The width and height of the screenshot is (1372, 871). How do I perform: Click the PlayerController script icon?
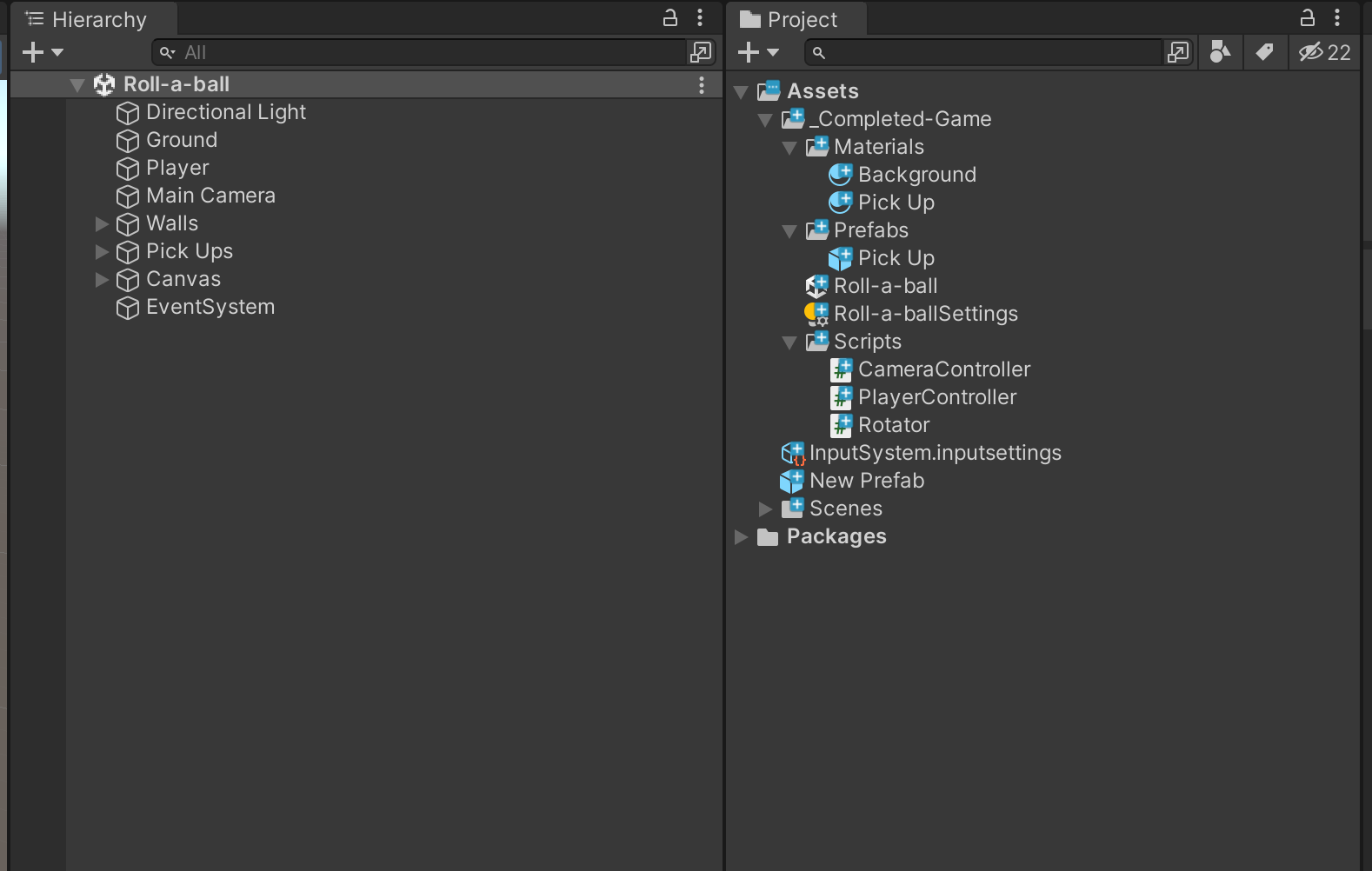coord(841,397)
